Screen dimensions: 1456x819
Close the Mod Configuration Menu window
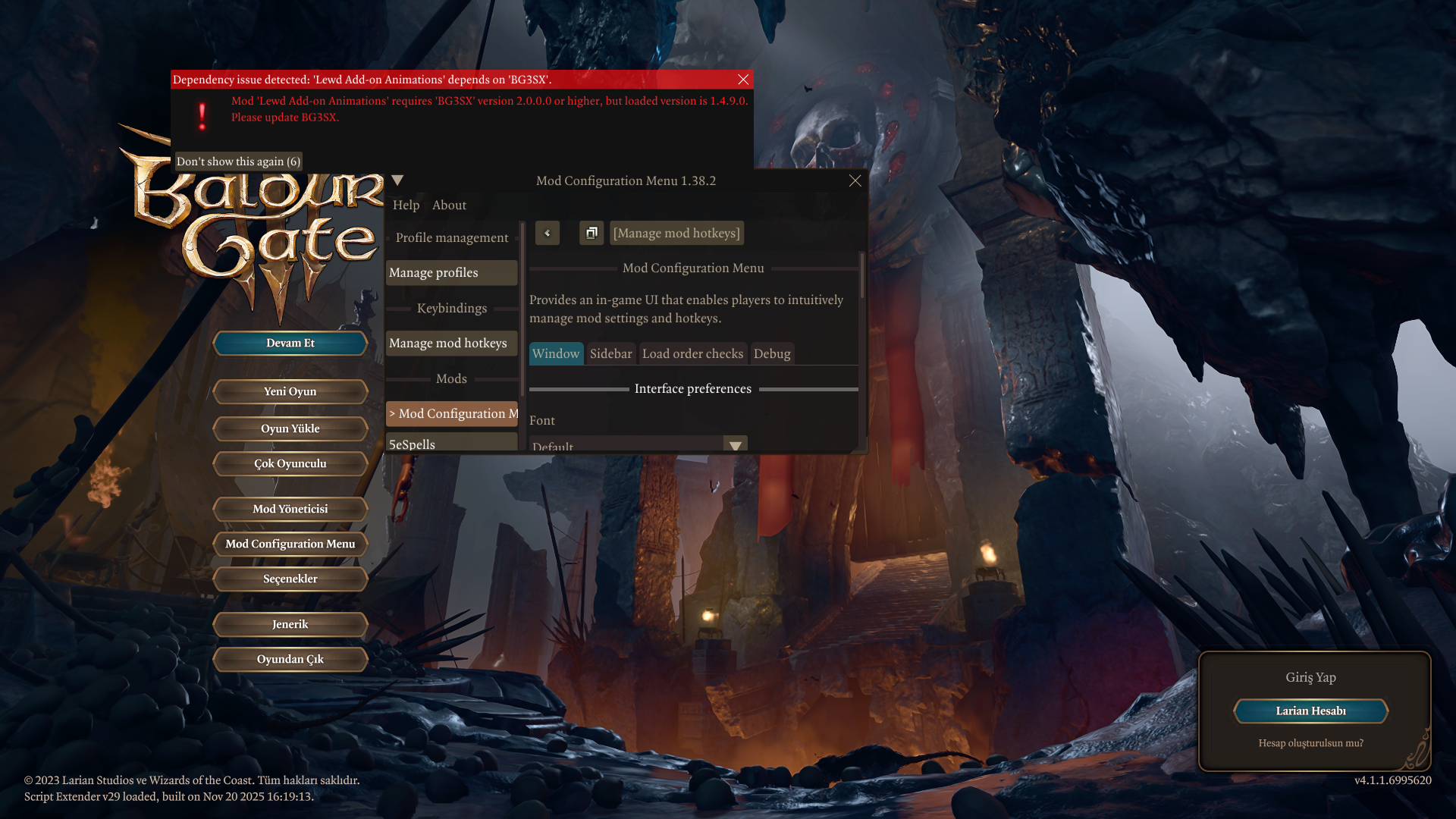(855, 180)
